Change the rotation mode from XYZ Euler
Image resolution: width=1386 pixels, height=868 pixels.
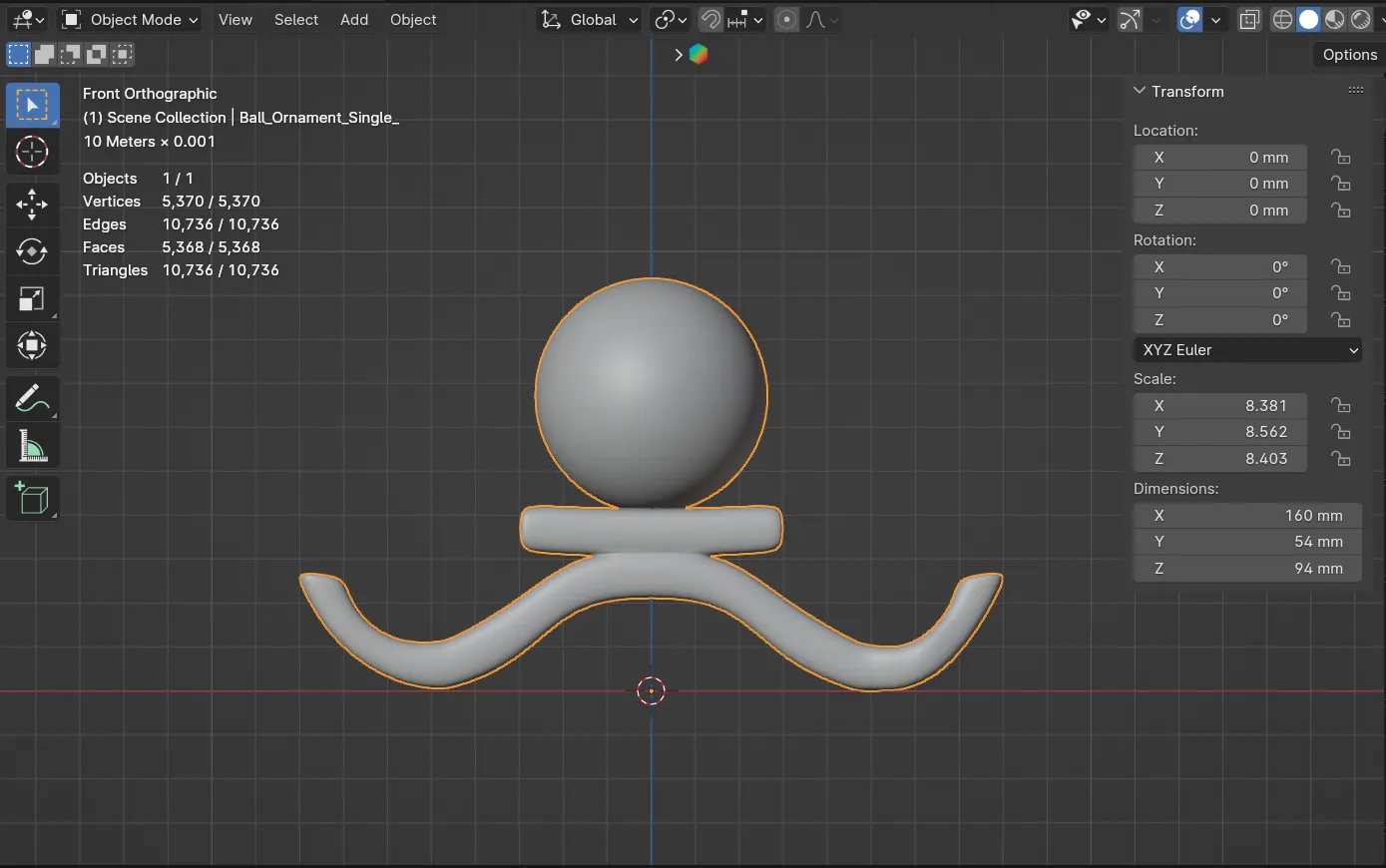pyautogui.click(x=1246, y=350)
